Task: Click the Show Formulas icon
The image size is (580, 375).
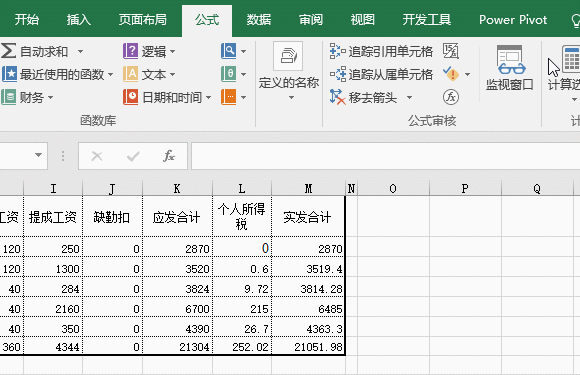Action: (x=451, y=51)
